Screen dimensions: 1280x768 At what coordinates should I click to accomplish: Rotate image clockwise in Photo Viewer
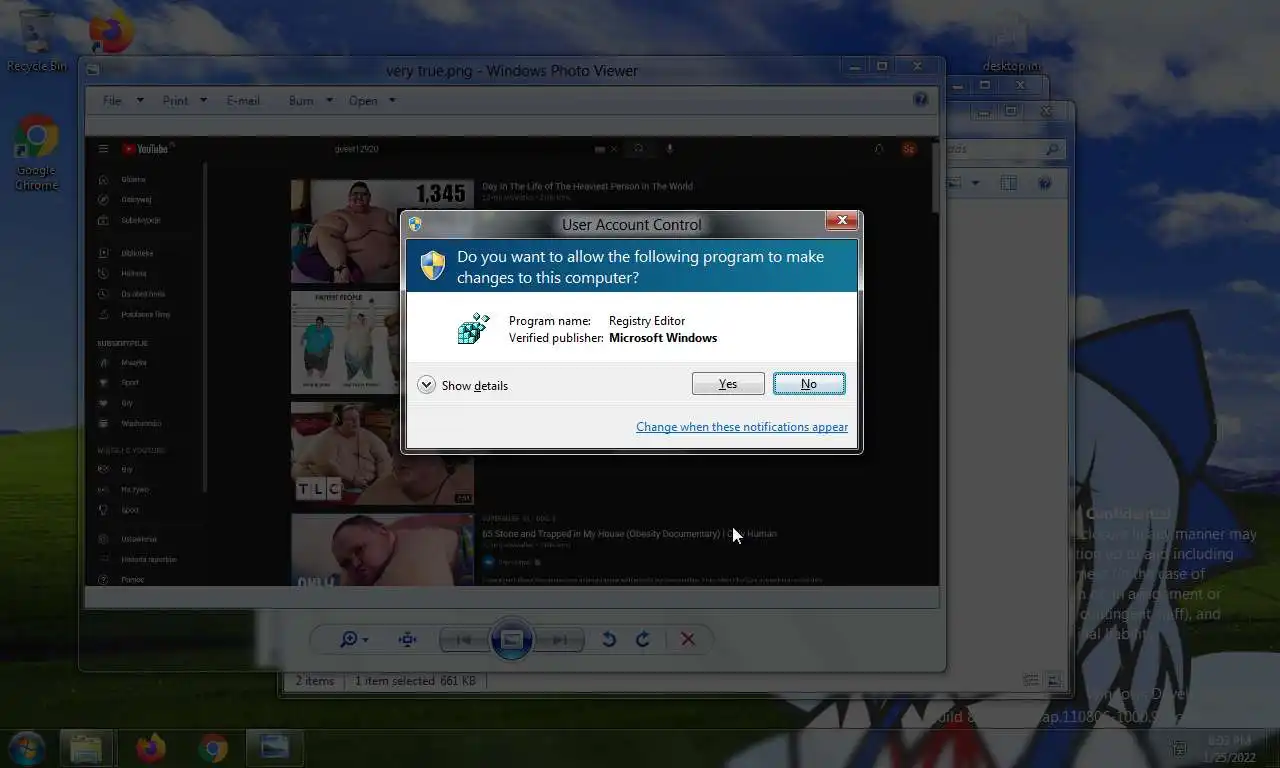coord(643,639)
